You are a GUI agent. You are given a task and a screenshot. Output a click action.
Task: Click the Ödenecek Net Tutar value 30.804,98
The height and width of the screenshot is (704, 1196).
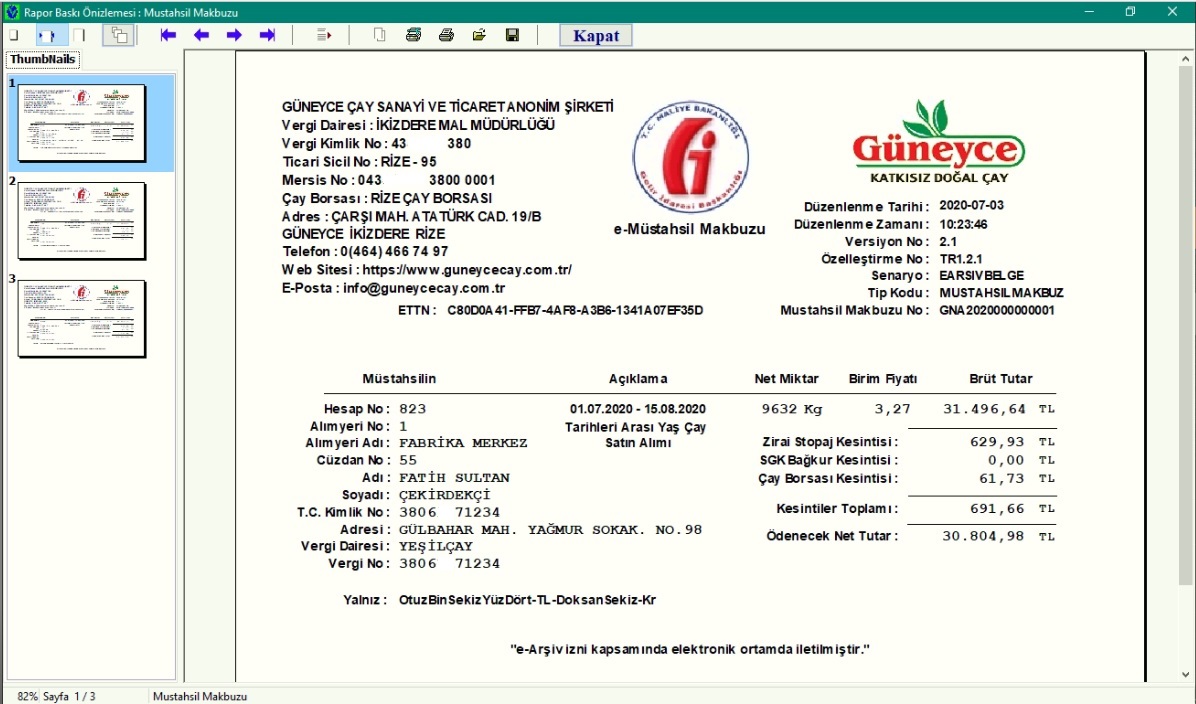(983, 536)
